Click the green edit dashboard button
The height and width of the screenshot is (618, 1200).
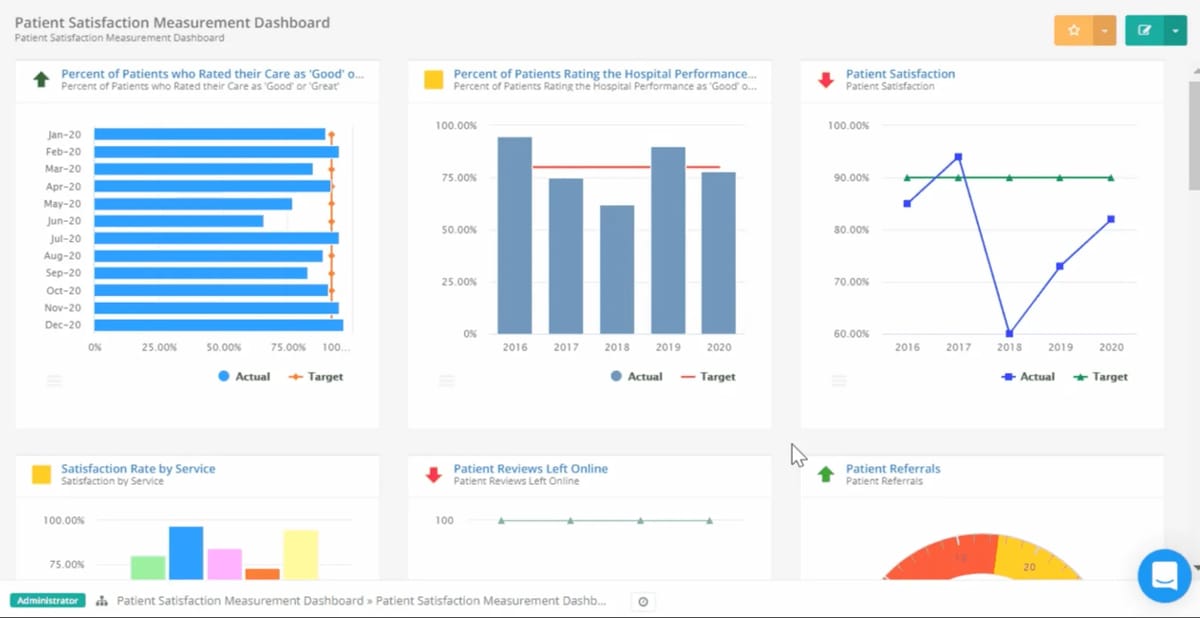(1144, 30)
